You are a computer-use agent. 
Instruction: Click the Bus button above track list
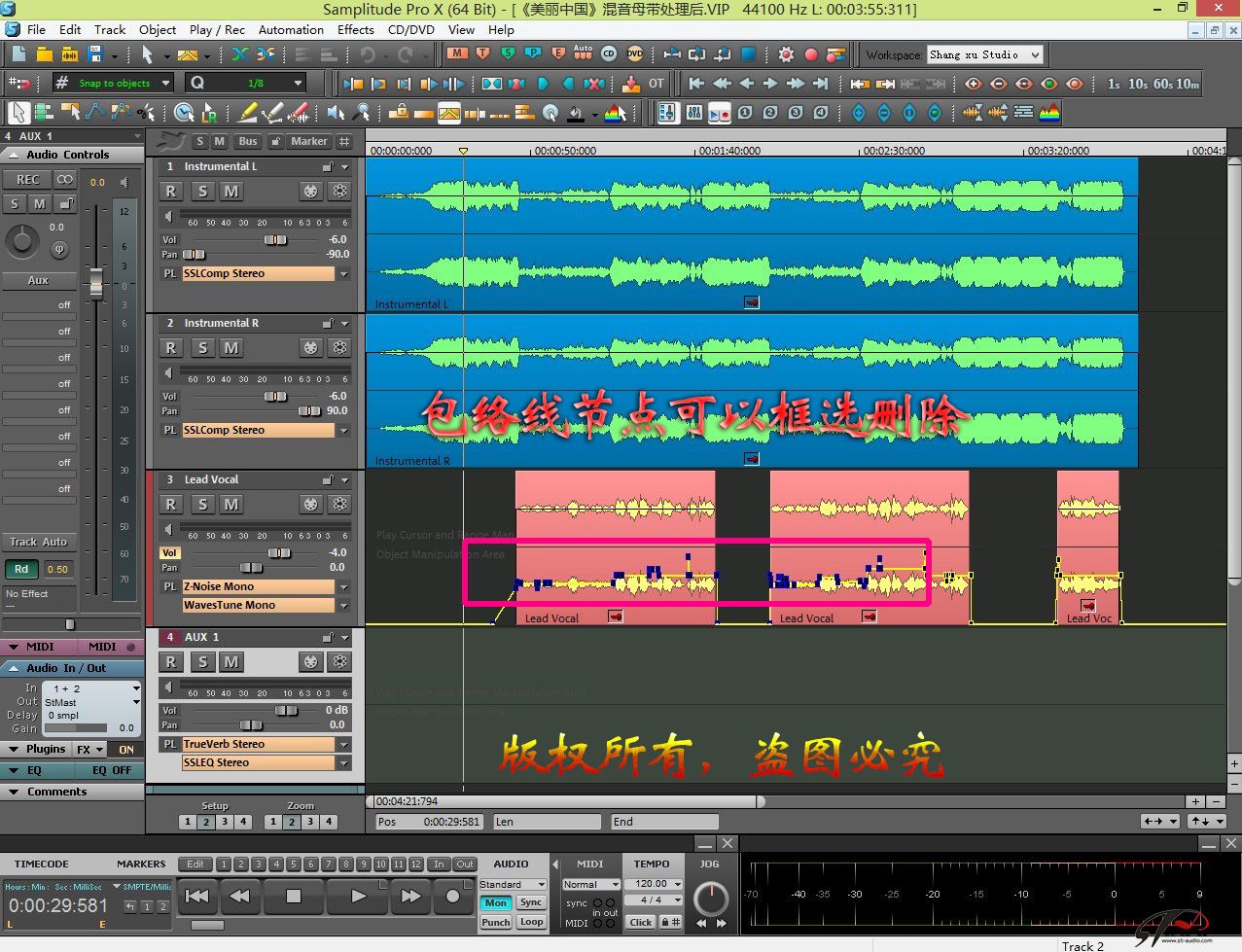(x=248, y=142)
